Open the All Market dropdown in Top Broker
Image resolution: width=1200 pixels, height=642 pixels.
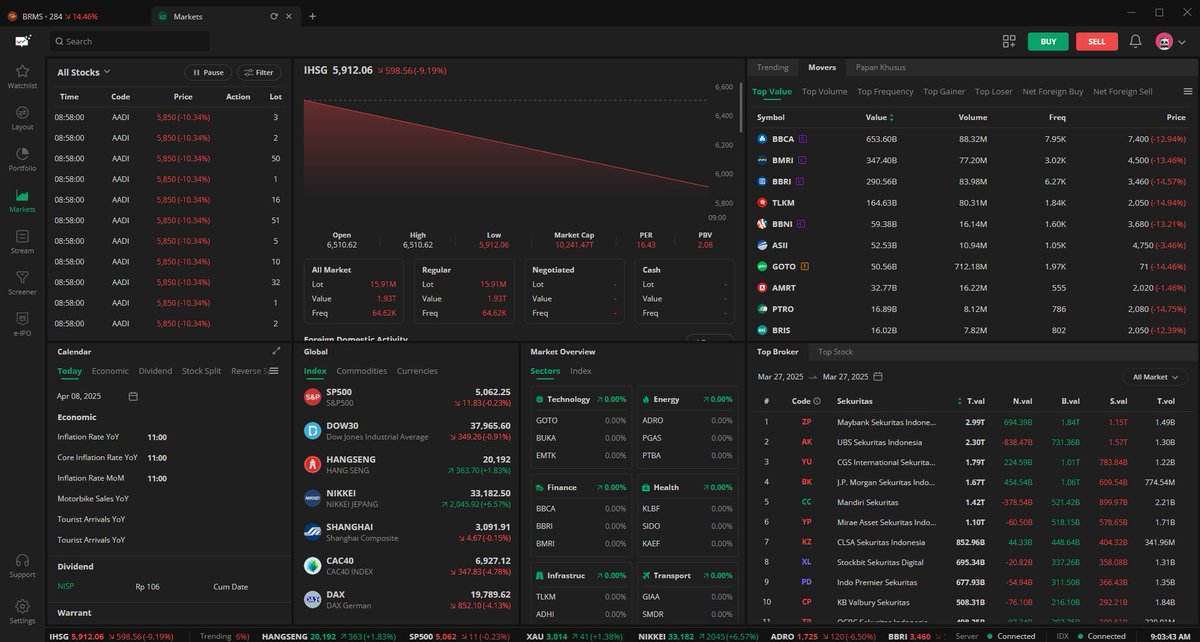click(x=1154, y=377)
